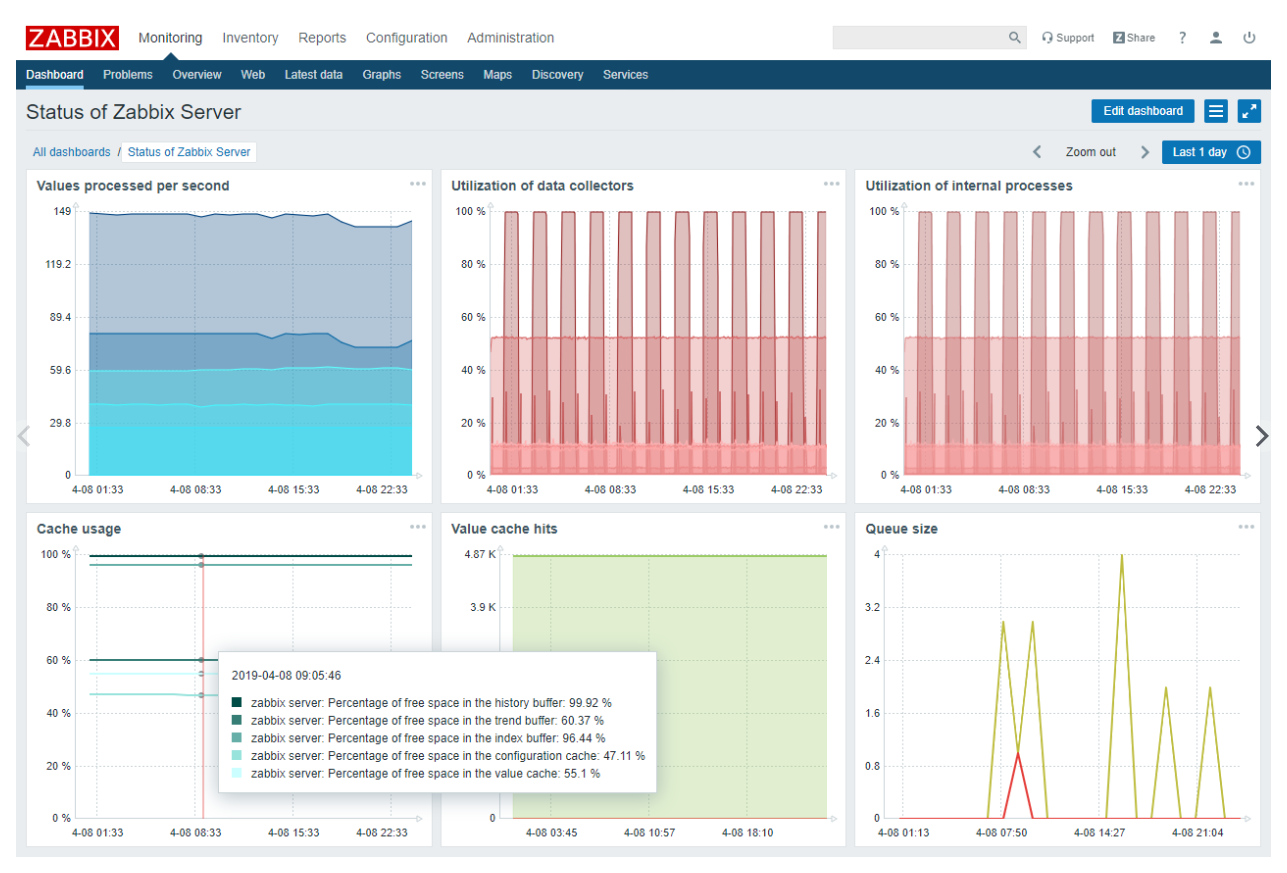Click the Value cache hits title
Viewport: 1287px width, 873px height.
click(x=504, y=529)
